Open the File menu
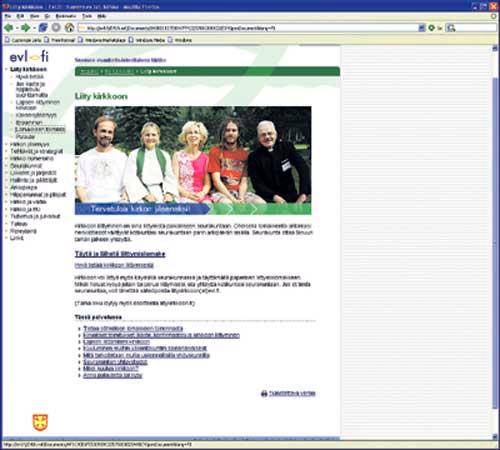This screenshot has height=450, width=500. click(x=8, y=16)
